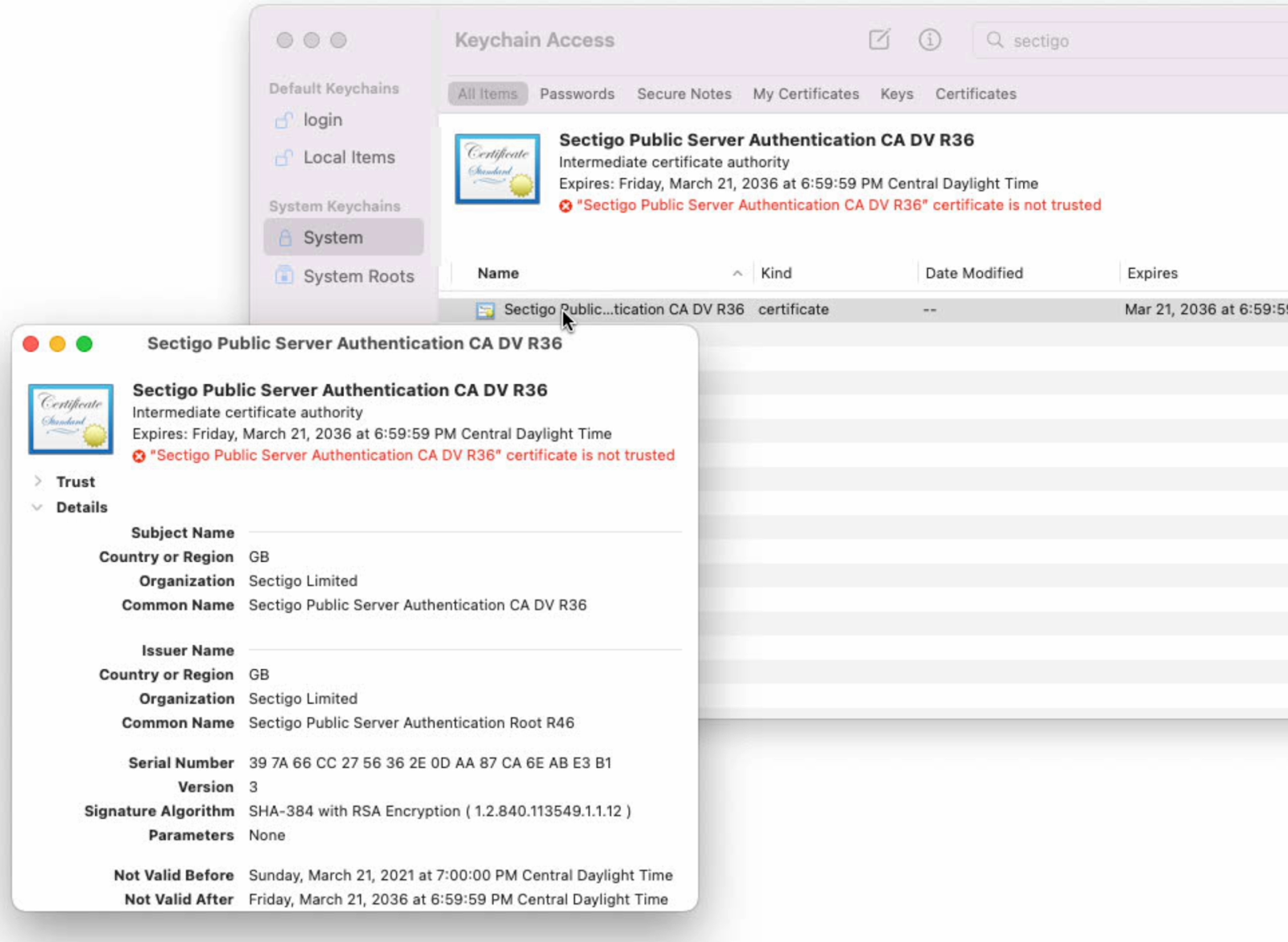
Task: Click Not Valid After date value
Action: 458,900
